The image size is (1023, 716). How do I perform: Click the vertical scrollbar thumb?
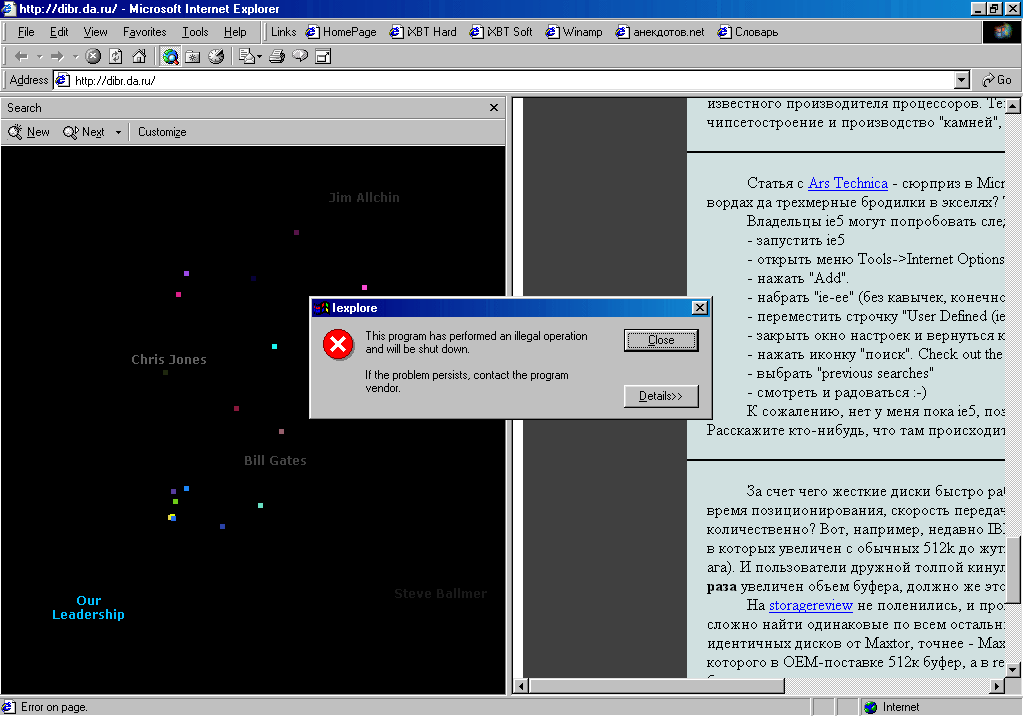click(x=1013, y=569)
